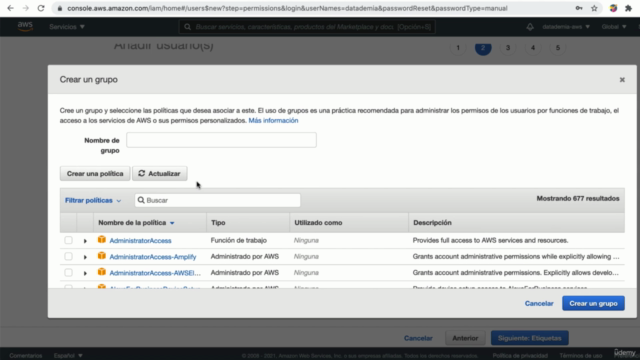Check the AdministratorAccess-Amplify policy checkbox

pos(68,256)
